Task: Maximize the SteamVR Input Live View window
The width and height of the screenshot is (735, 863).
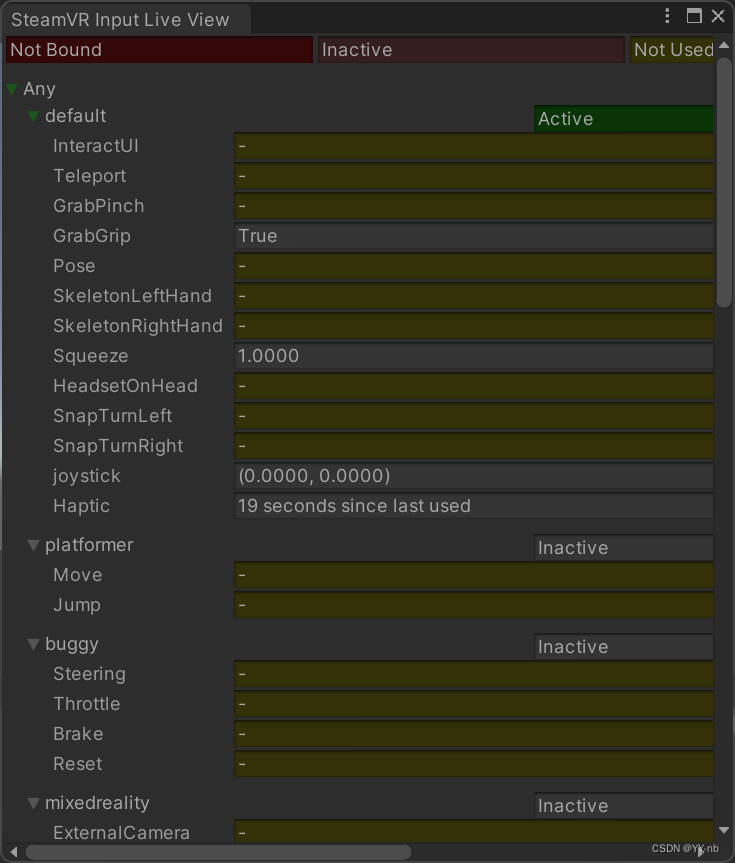Action: (694, 15)
